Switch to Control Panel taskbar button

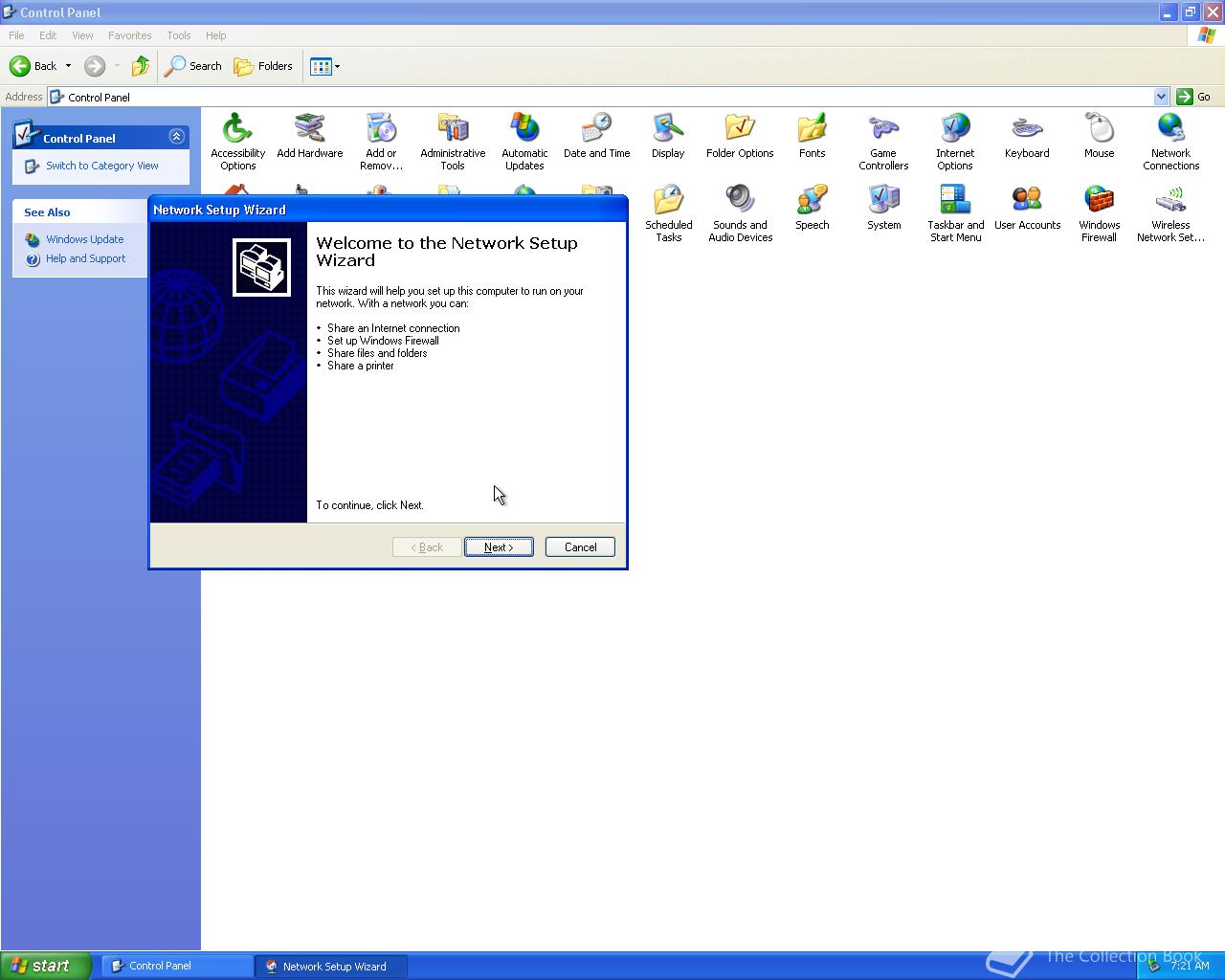[x=177, y=966]
